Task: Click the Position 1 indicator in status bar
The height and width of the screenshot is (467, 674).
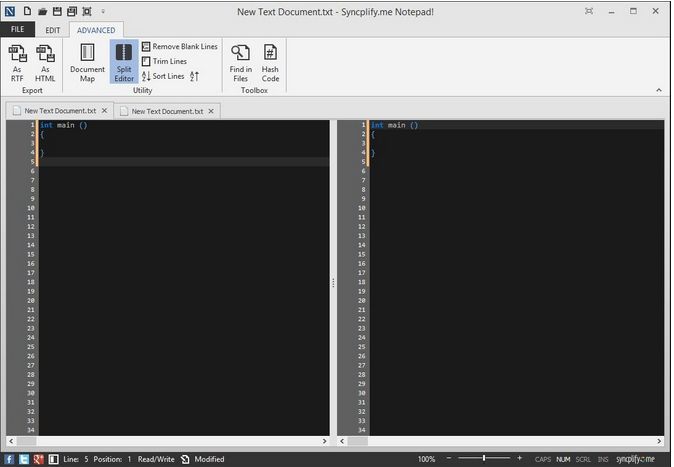Action: (x=112, y=459)
